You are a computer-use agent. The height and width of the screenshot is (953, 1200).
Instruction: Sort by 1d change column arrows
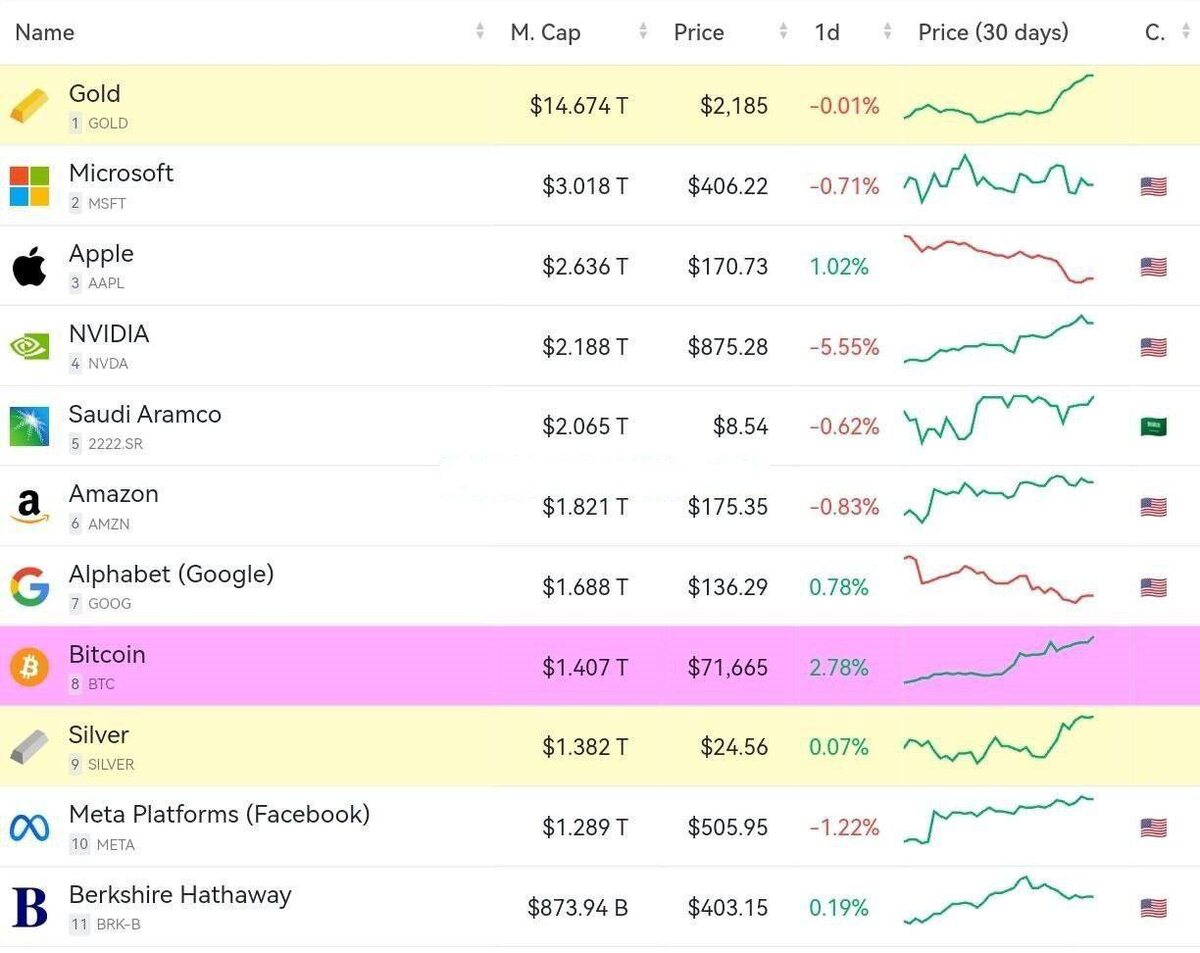(x=887, y=33)
